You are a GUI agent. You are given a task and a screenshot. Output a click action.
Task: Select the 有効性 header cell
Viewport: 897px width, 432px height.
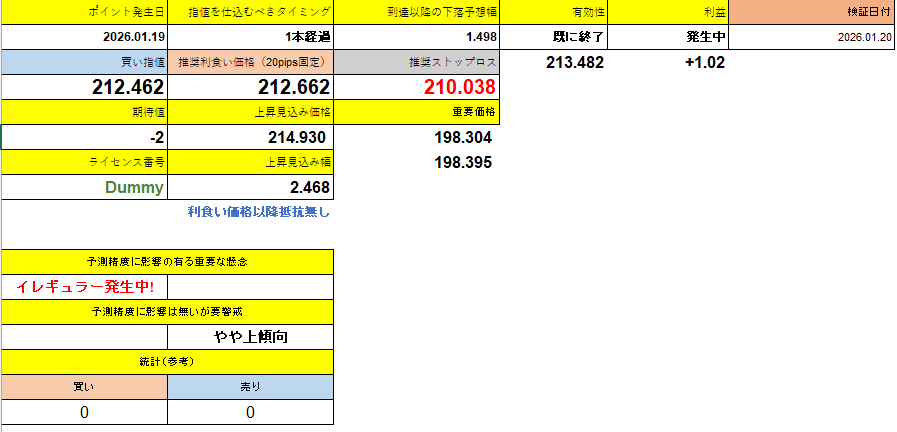pos(554,12)
